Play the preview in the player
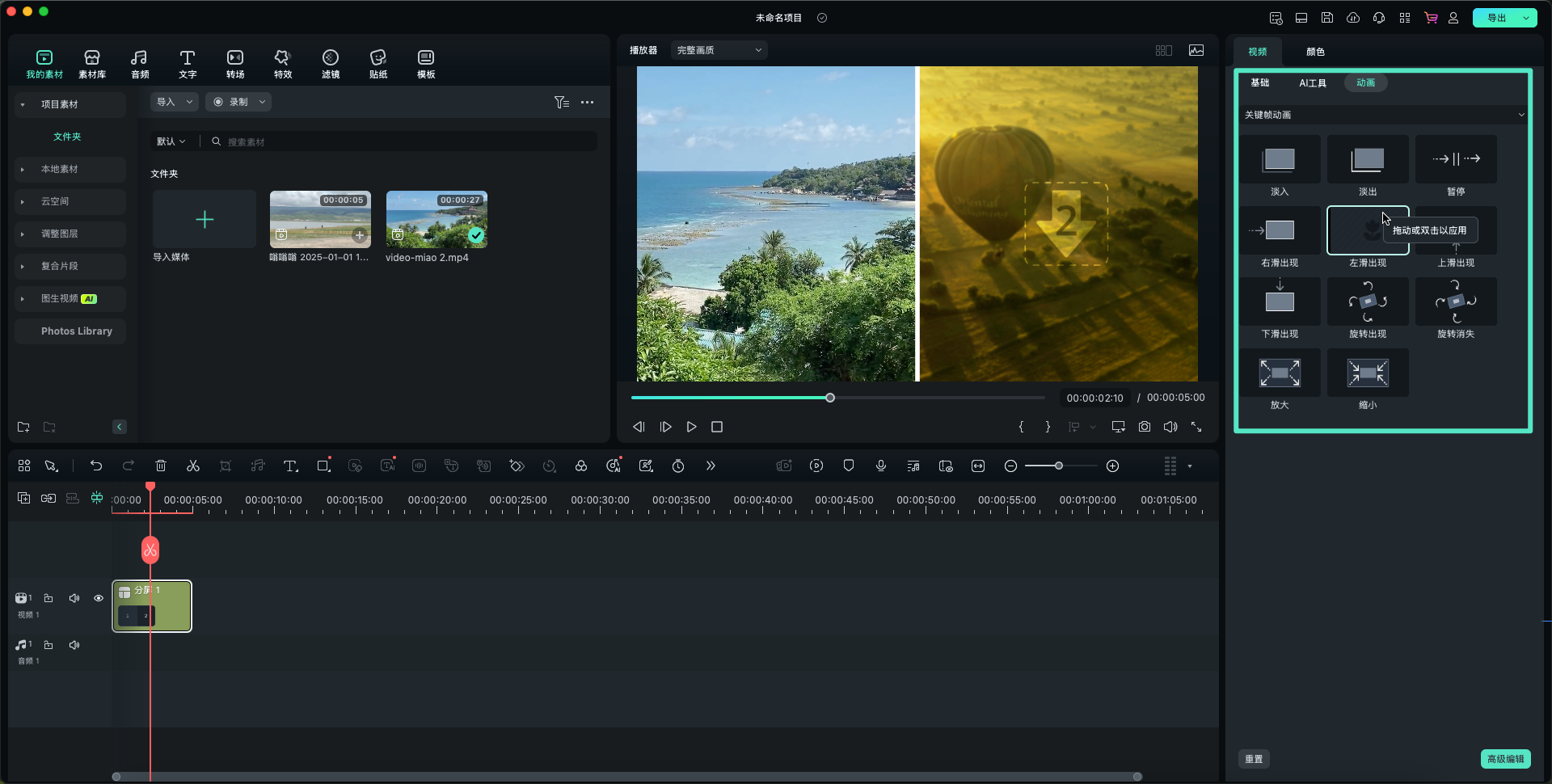1552x784 pixels. pos(691,427)
